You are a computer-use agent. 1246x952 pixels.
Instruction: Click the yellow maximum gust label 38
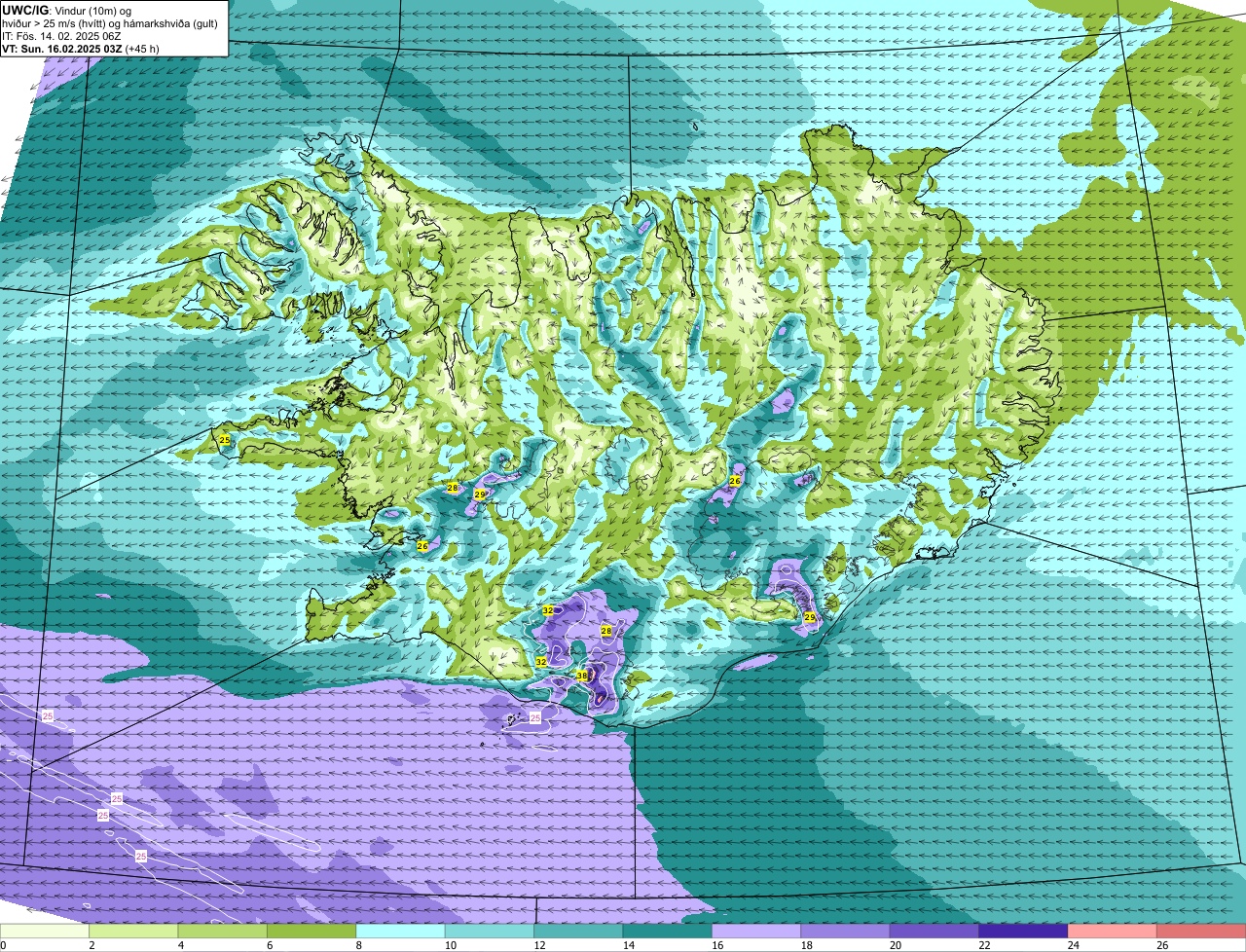pyautogui.click(x=582, y=675)
